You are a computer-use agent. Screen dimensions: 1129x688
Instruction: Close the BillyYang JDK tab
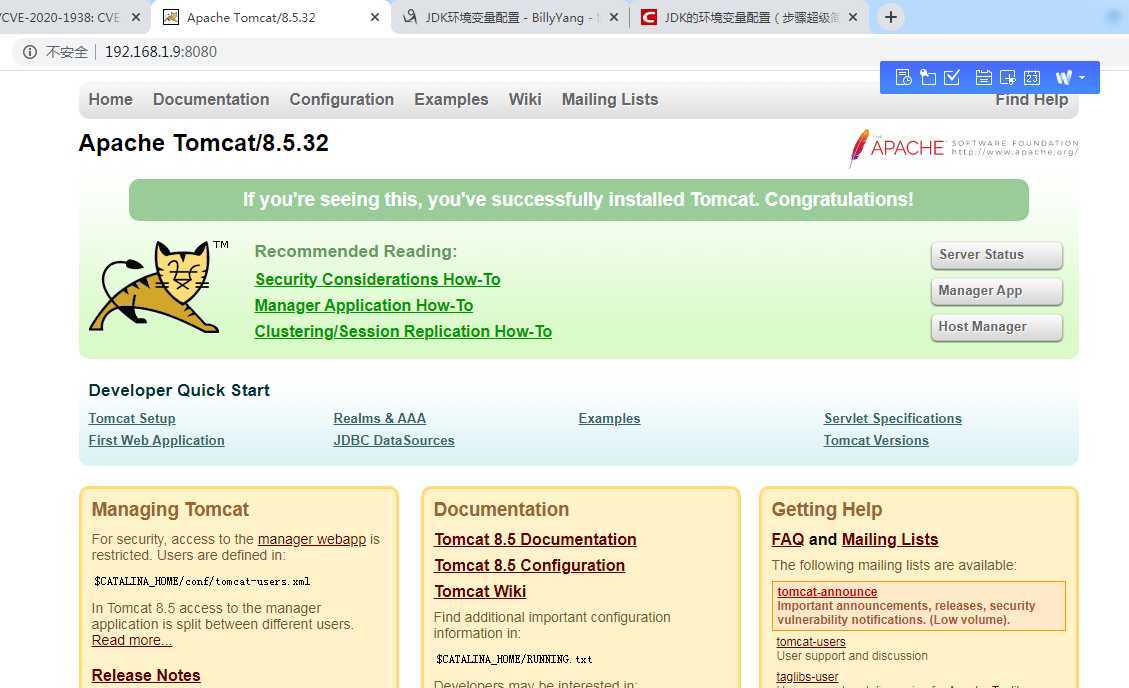(x=613, y=17)
